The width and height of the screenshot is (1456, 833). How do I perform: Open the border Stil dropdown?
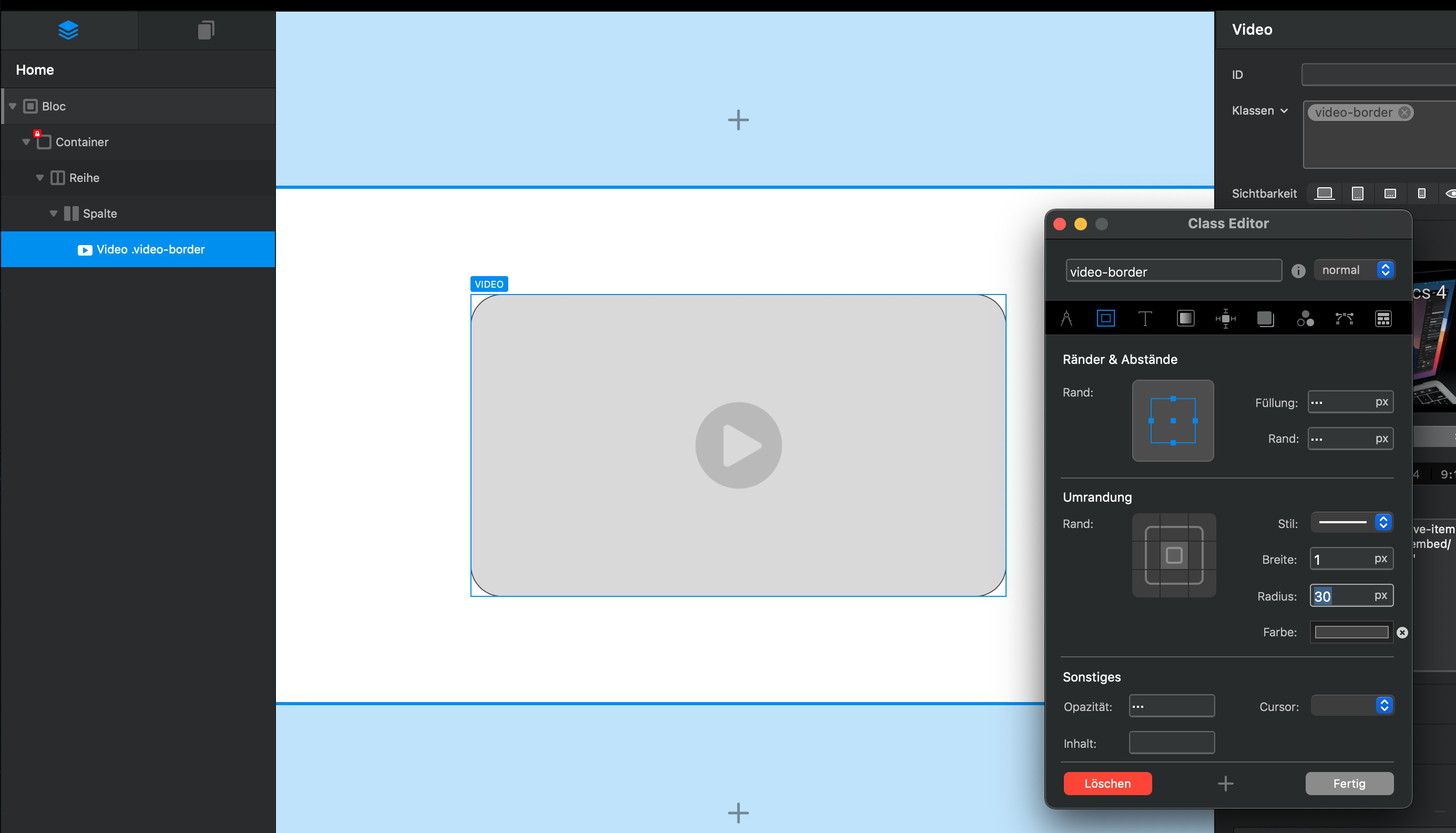[x=1351, y=522]
